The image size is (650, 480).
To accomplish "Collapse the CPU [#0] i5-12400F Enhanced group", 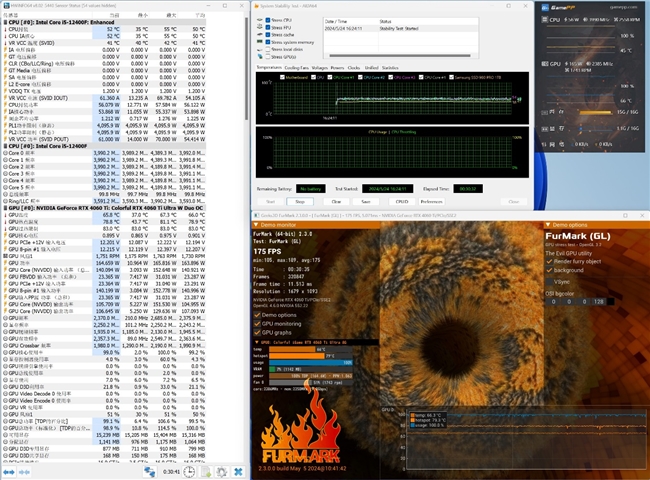I will click(x=5, y=22).
